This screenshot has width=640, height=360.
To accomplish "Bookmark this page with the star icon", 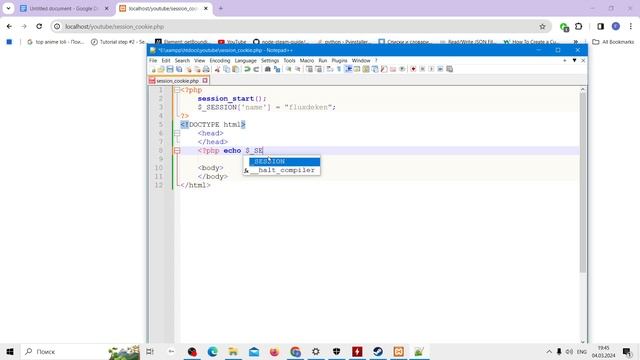I will point(542,27).
